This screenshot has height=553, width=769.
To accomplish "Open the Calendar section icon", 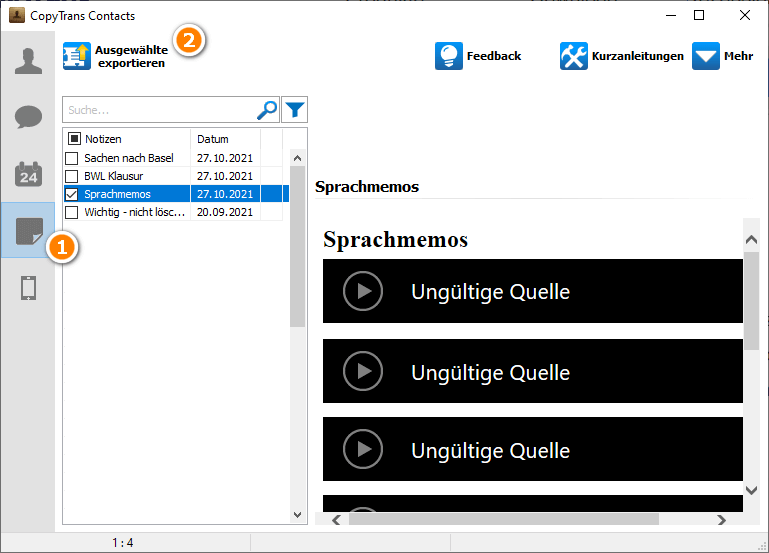I will pyautogui.click(x=28, y=174).
